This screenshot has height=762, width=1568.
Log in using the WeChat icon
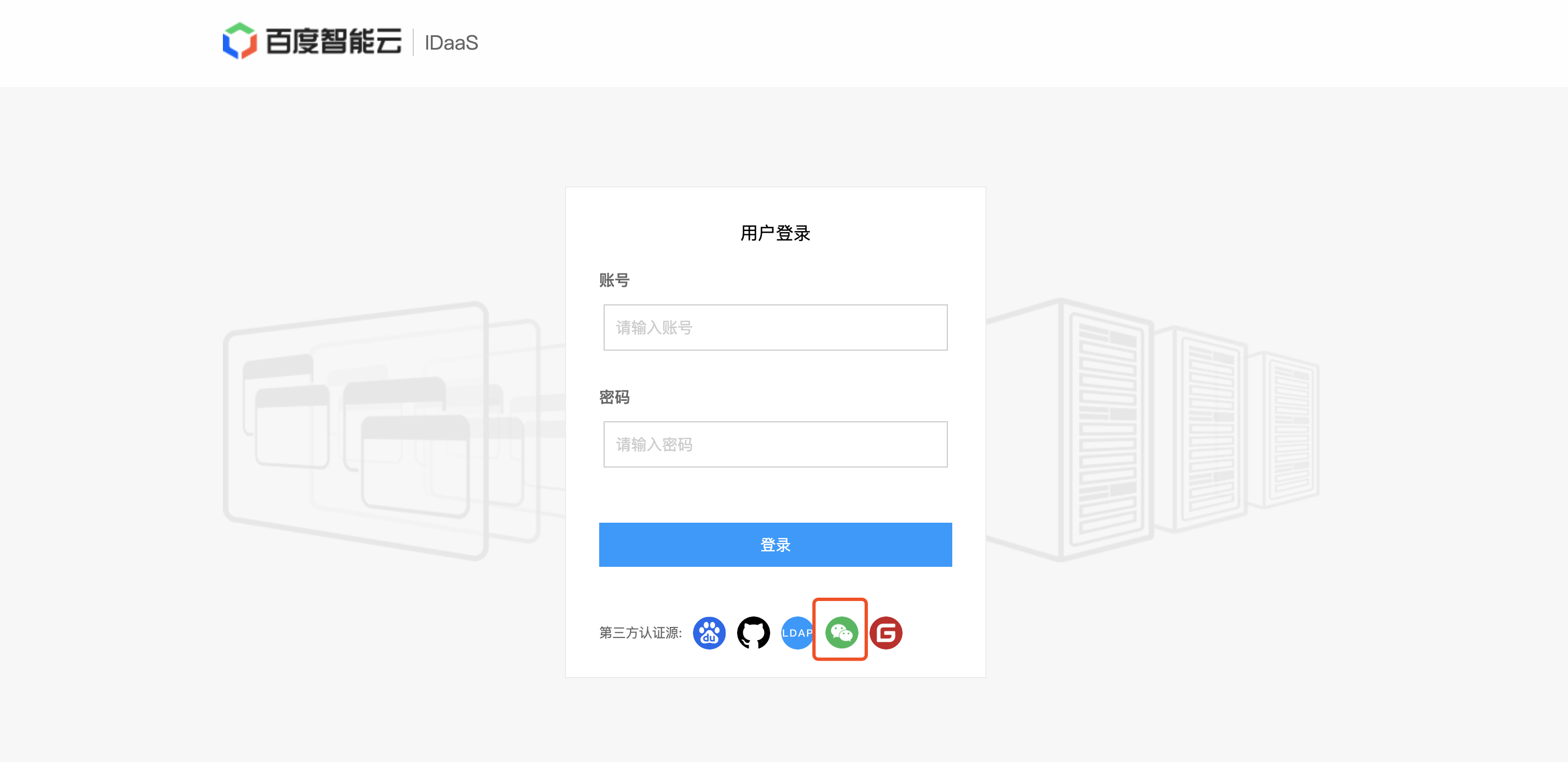pyautogui.click(x=841, y=632)
